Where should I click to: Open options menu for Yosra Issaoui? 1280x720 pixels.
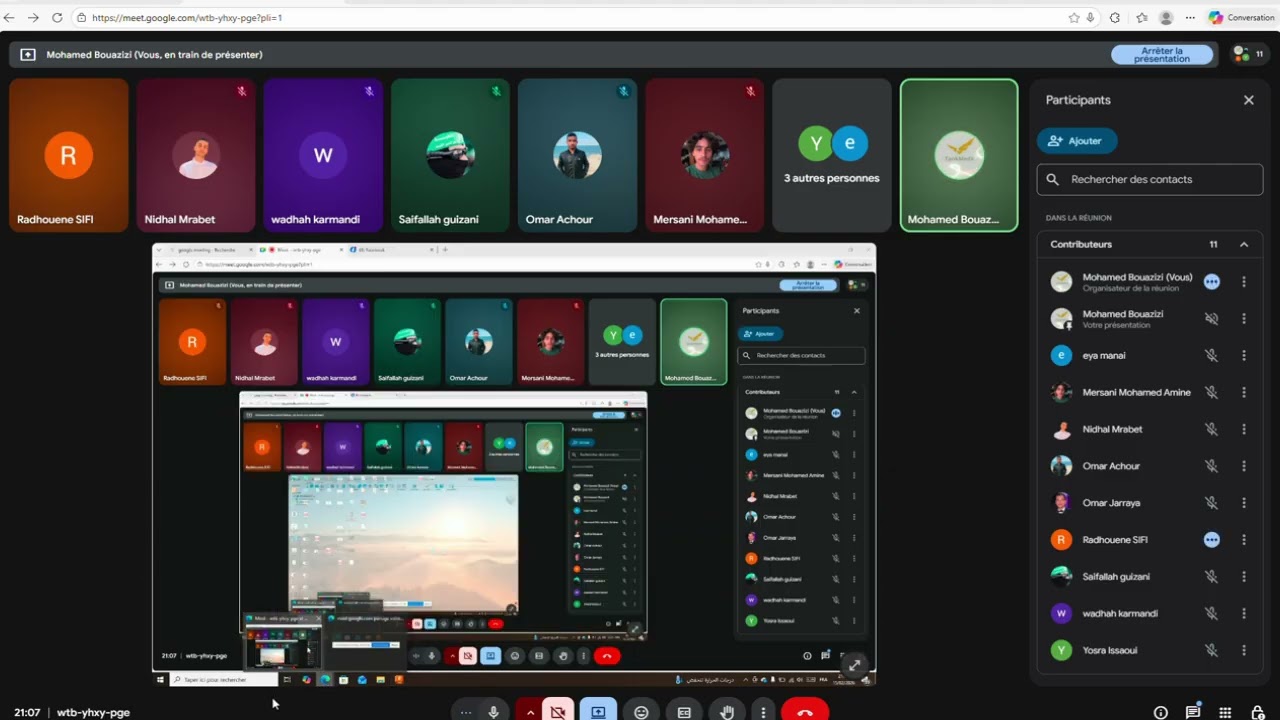point(1244,650)
